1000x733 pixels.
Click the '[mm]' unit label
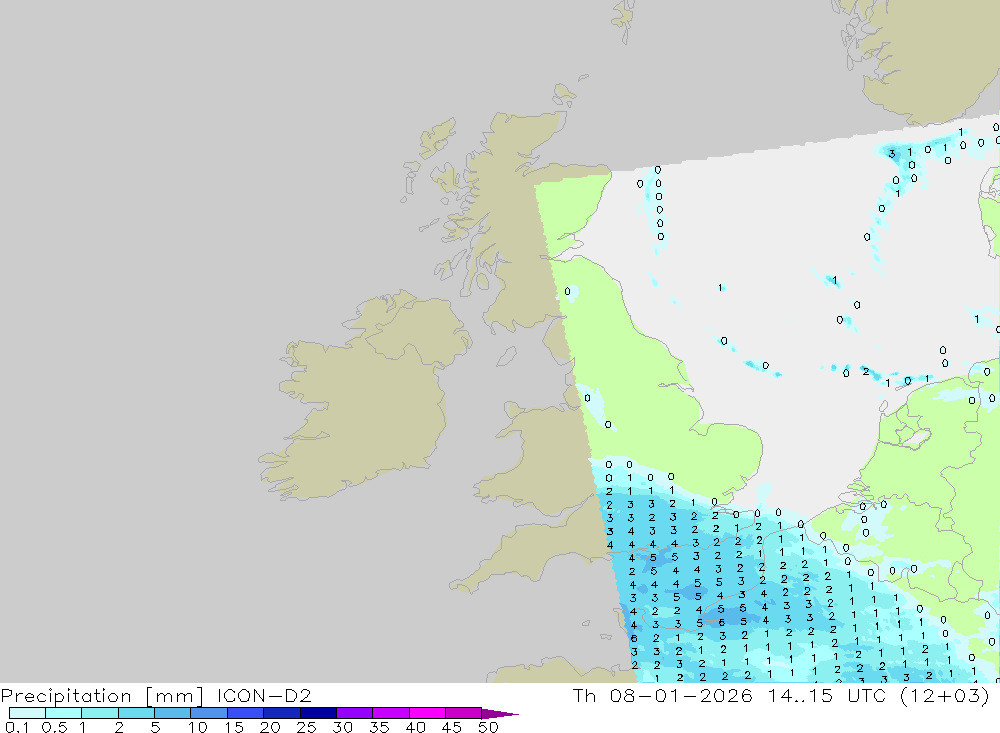coord(174,695)
